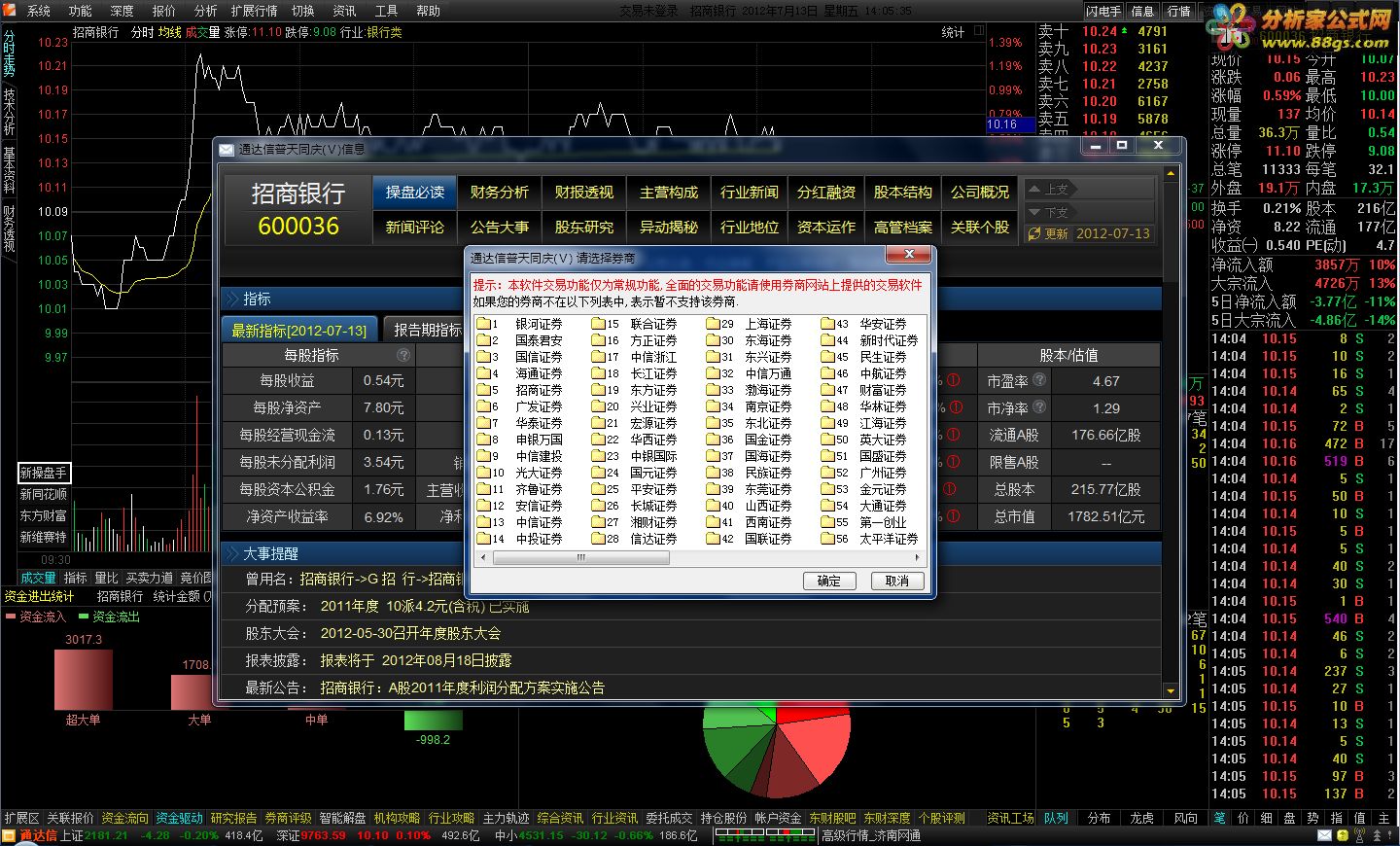Toggle 笔 view in bottom-right strip
Viewport: 1400px width, 846px height.
point(1220,819)
